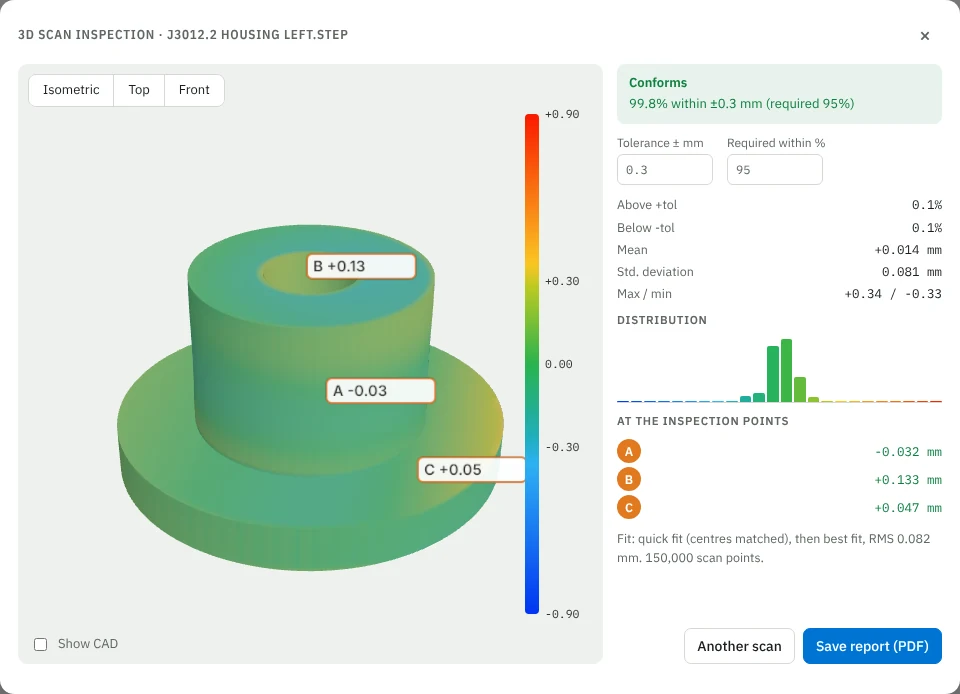Click the Tolerance ± mm input field

point(664,170)
